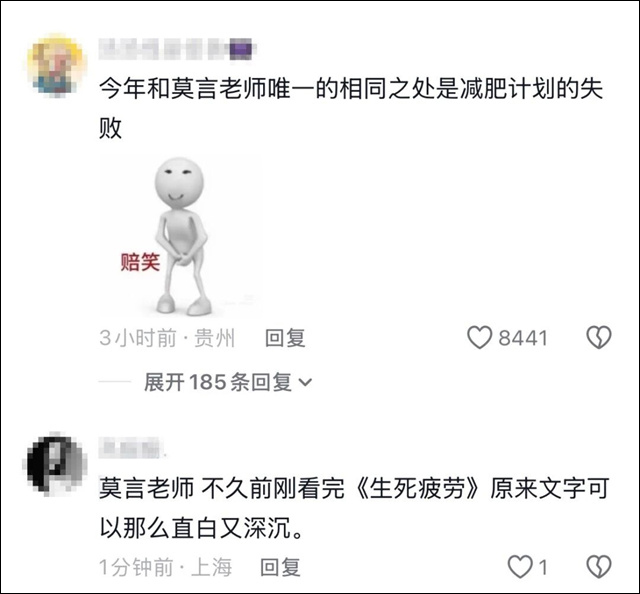Open the first commenter's blurred avatar

click(x=55, y=65)
